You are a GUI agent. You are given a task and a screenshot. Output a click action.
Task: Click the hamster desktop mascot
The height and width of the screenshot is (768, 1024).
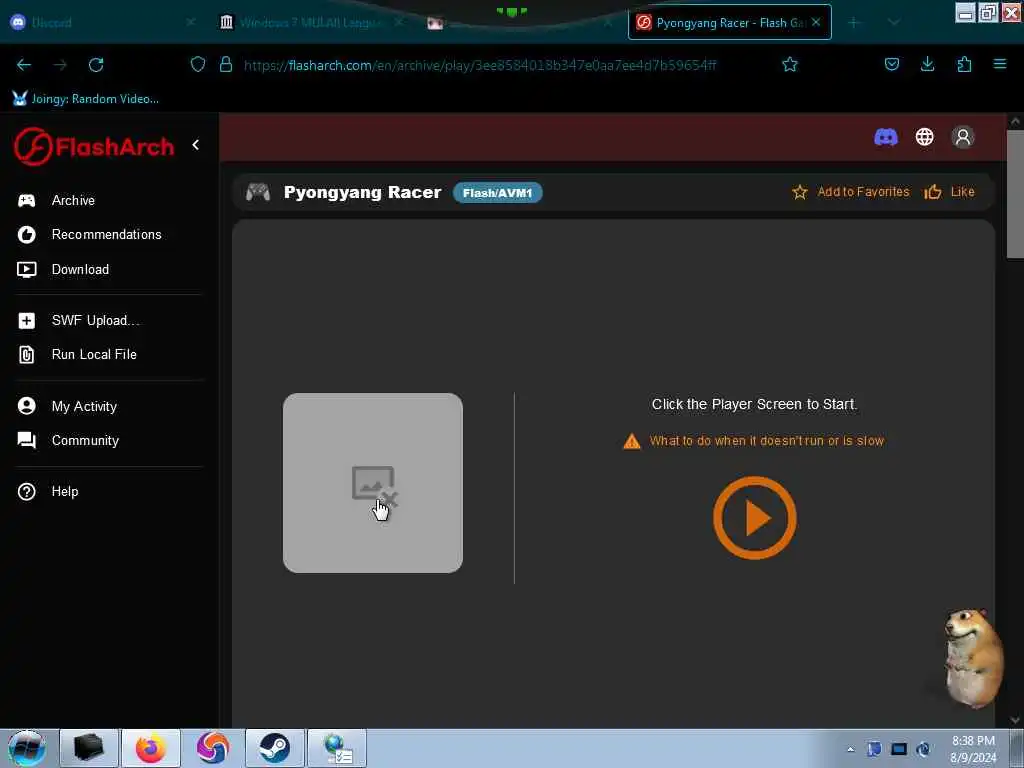(x=973, y=658)
